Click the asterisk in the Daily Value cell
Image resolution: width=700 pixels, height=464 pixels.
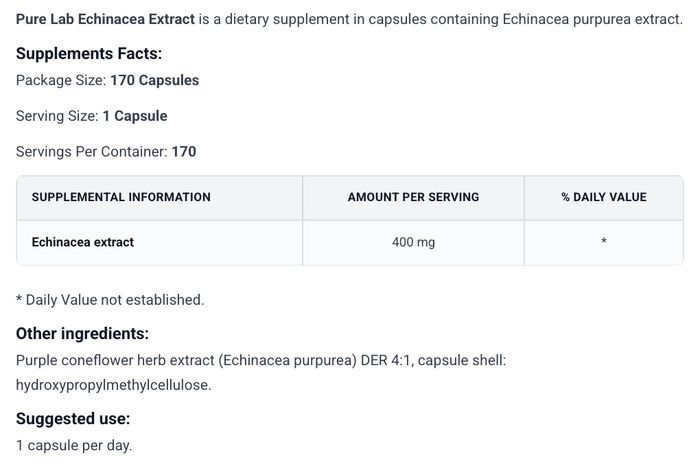(604, 243)
